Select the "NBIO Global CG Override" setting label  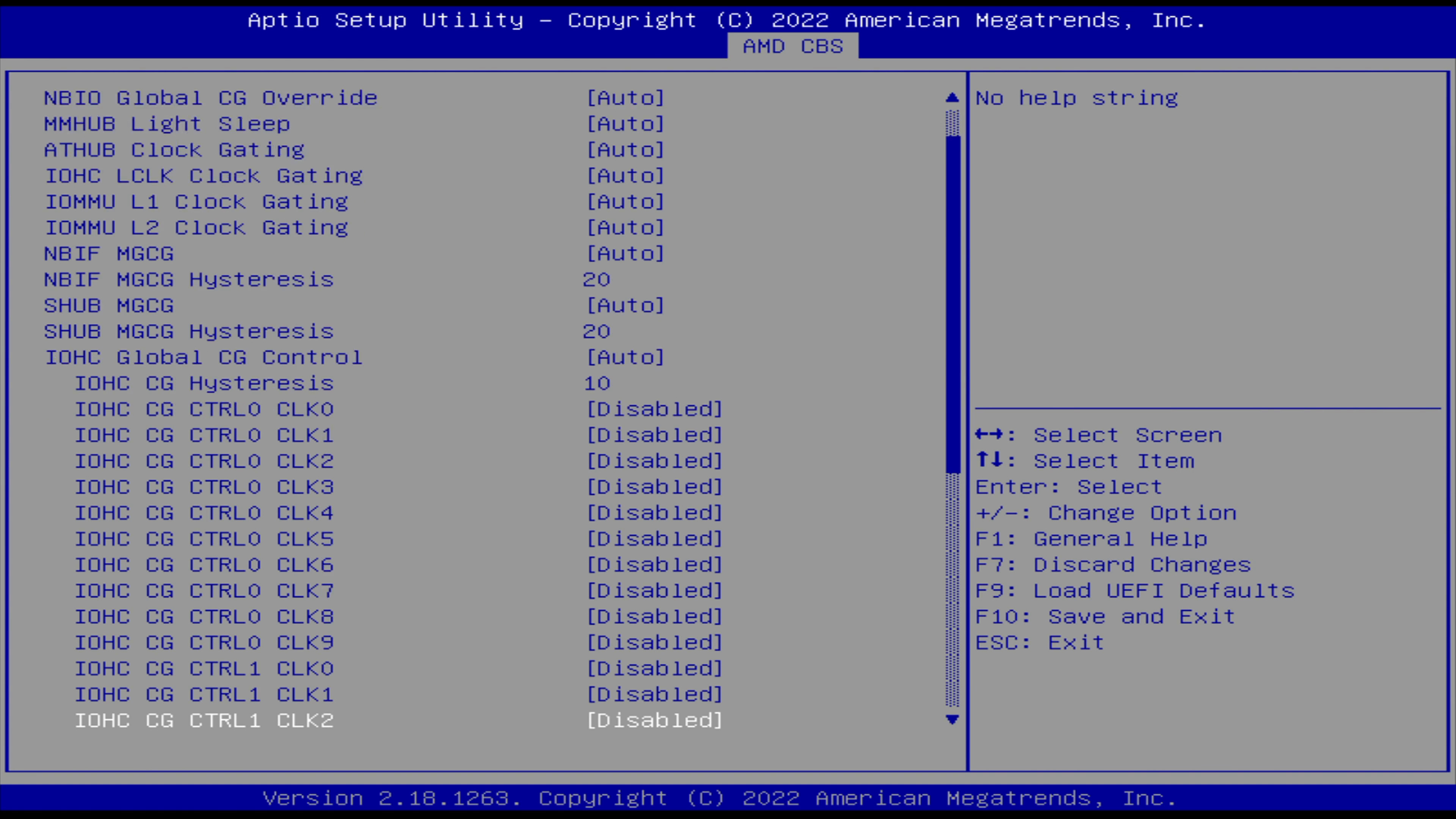click(211, 98)
